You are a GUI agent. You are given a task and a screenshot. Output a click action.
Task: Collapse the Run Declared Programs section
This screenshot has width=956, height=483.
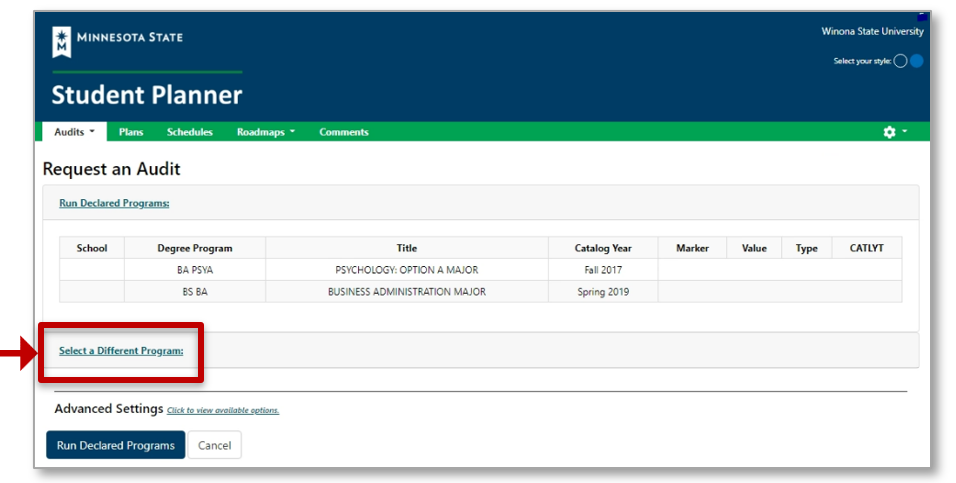114,203
